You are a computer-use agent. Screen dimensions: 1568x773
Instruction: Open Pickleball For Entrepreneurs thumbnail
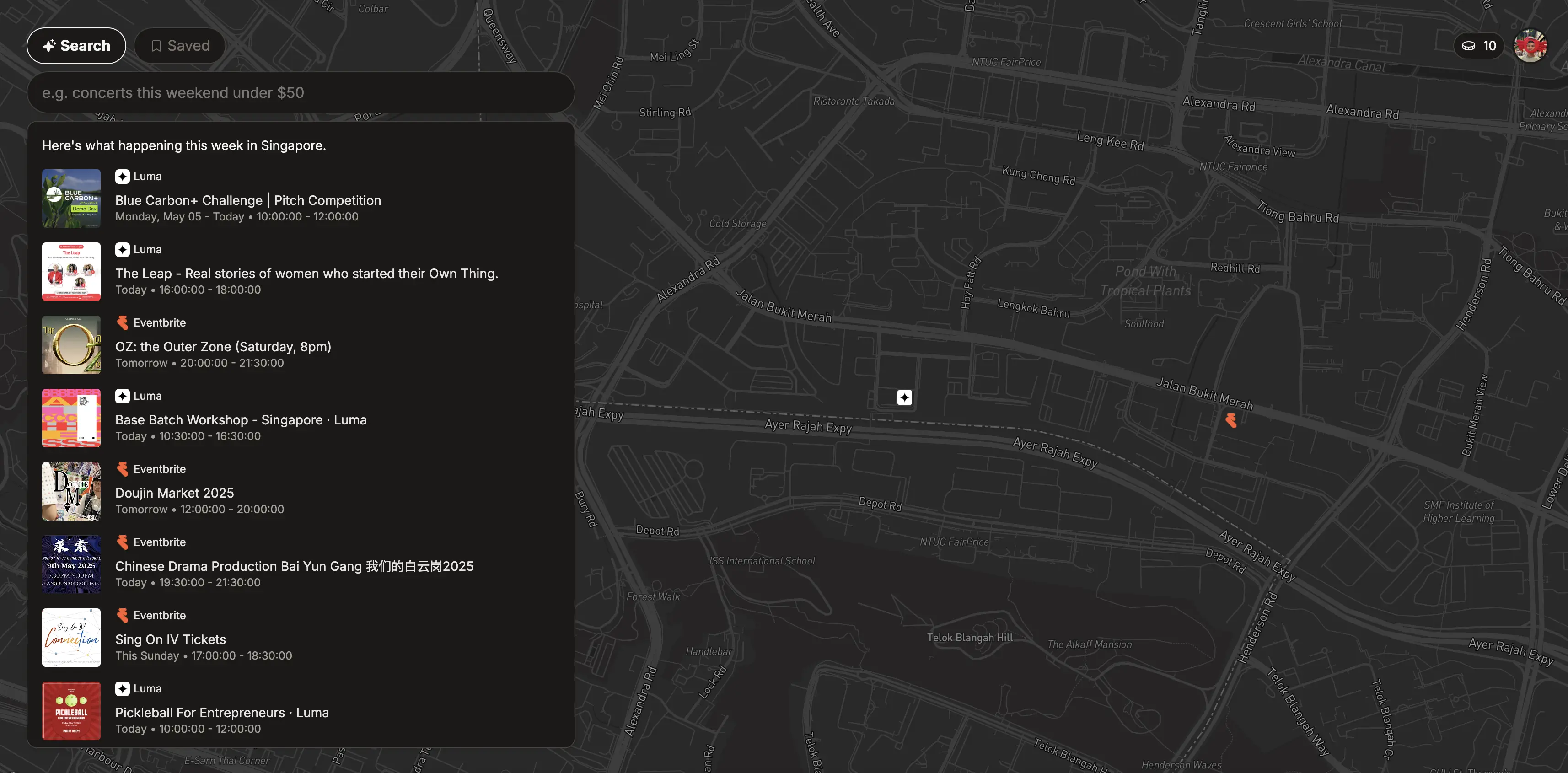coord(71,710)
